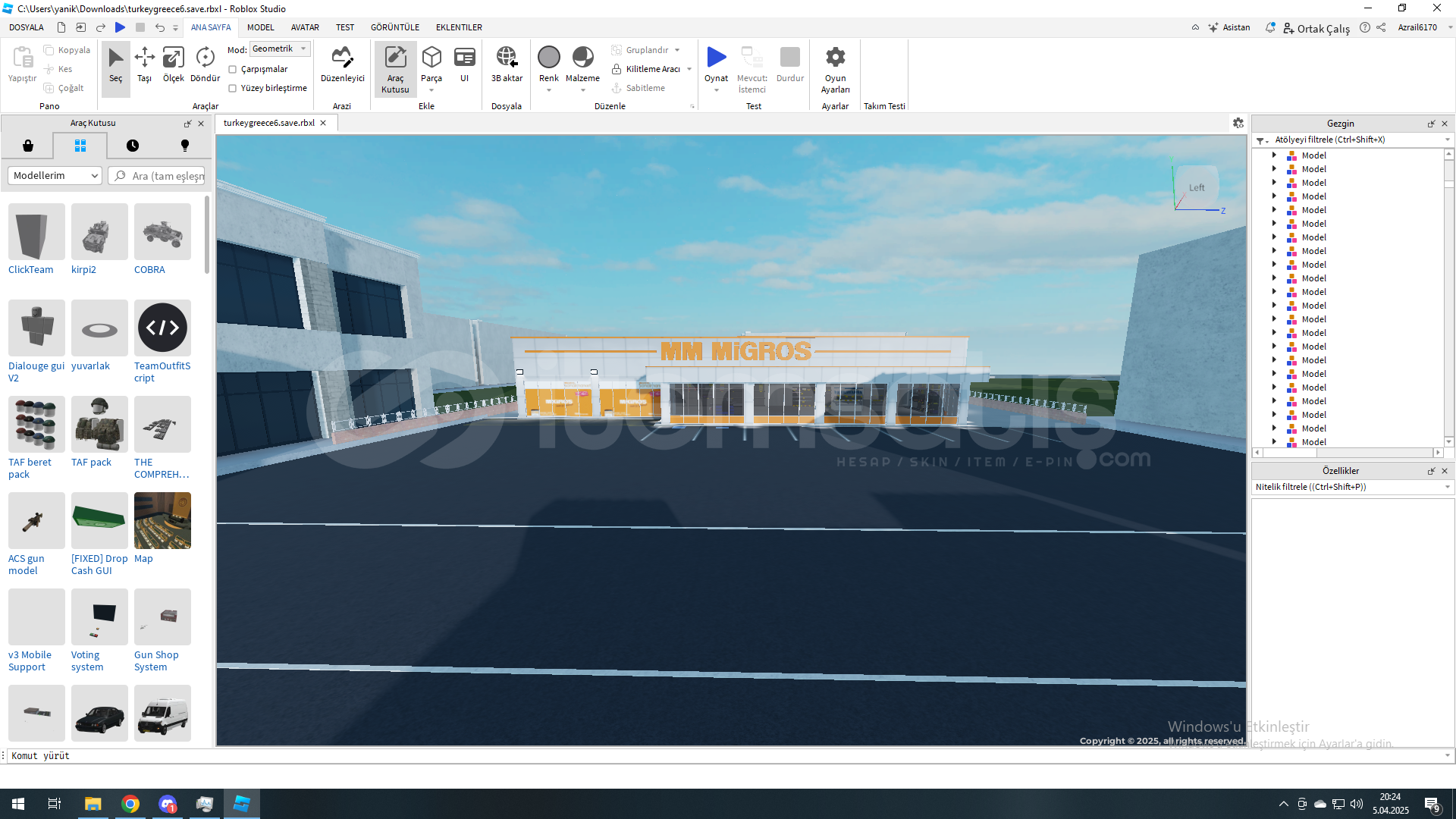
Task: Open the notifications bell in title ribbon
Action: point(1270,27)
